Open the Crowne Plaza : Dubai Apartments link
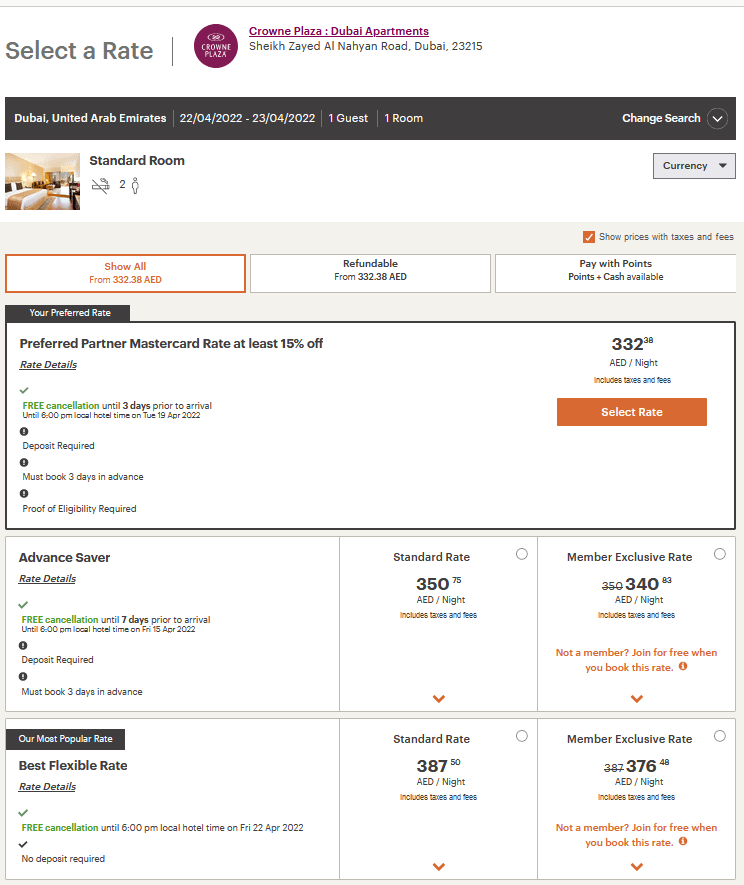 pyautogui.click(x=338, y=31)
